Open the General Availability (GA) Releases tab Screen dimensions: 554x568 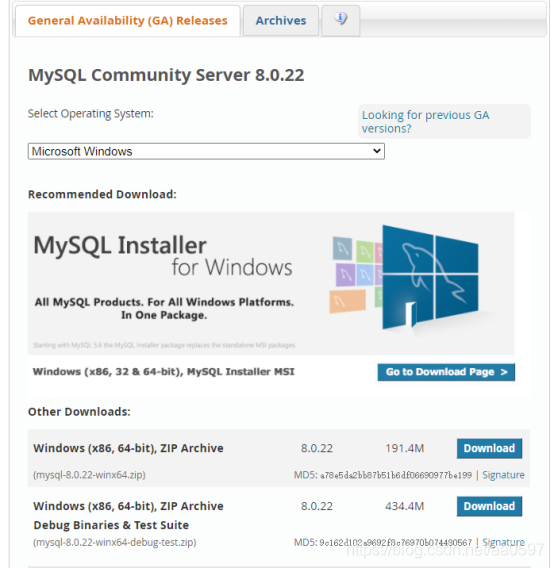(x=128, y=21)
